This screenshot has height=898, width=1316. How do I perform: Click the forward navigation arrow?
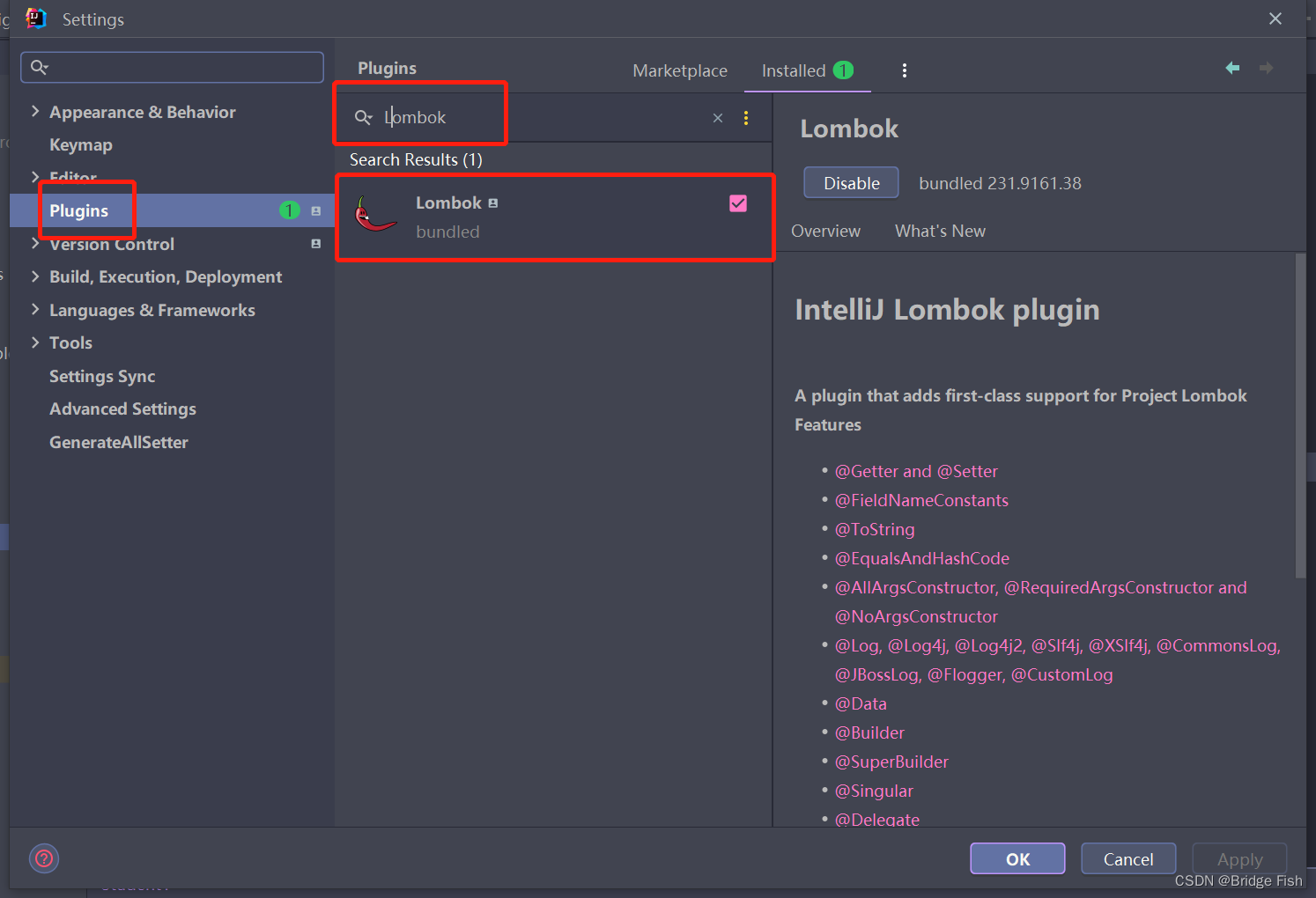click(1267, 68)
